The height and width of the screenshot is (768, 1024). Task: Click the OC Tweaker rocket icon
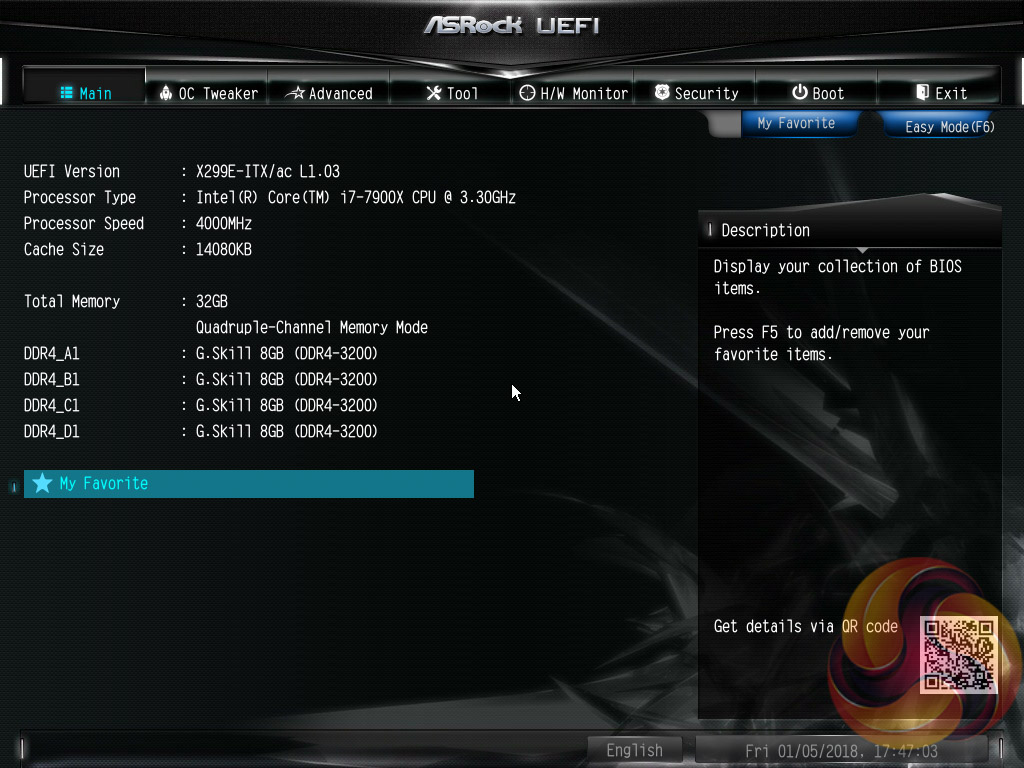[x=166, y=93]
